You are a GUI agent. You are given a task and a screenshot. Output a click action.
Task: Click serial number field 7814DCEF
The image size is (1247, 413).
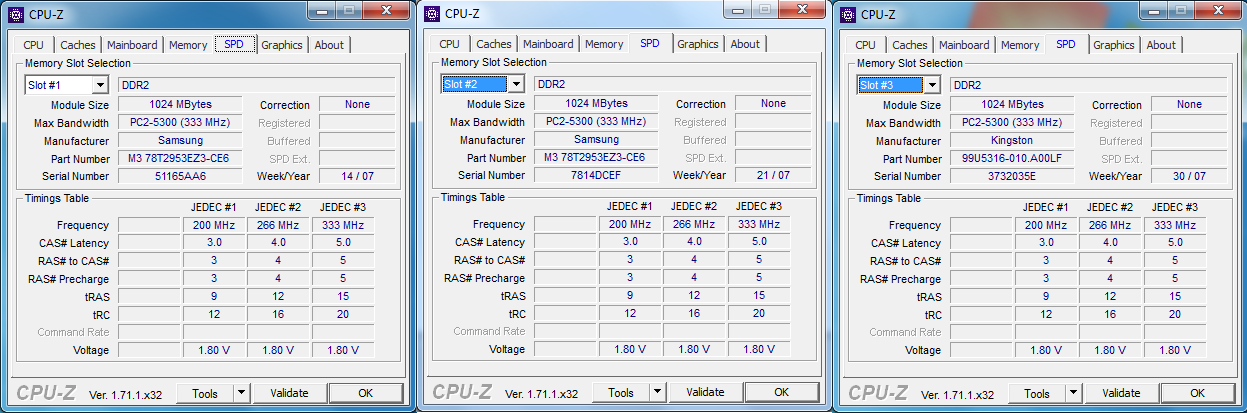tap(596, 175)
